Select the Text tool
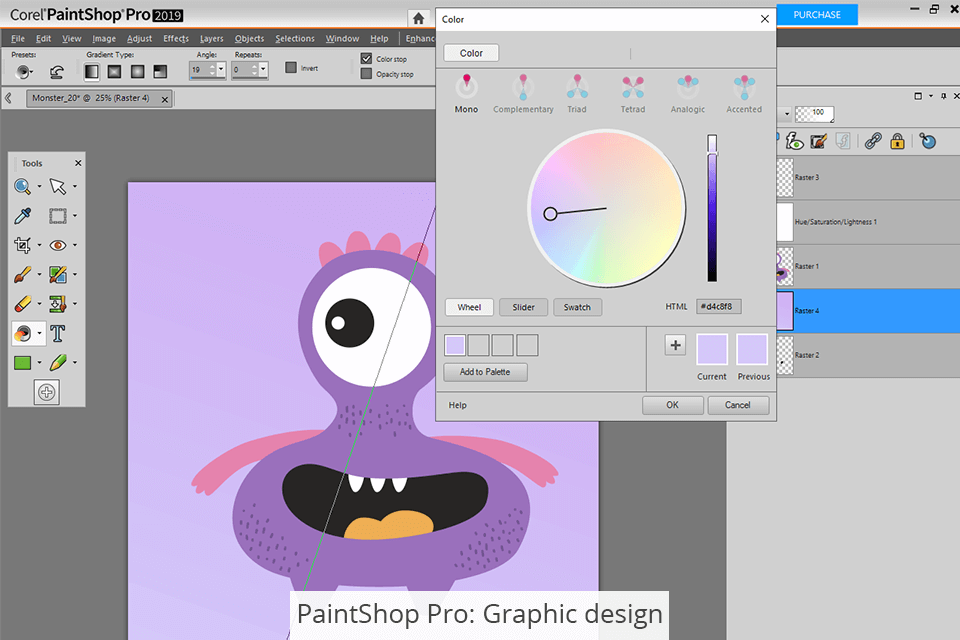This screenshot has height=640, width=960. 58,333
